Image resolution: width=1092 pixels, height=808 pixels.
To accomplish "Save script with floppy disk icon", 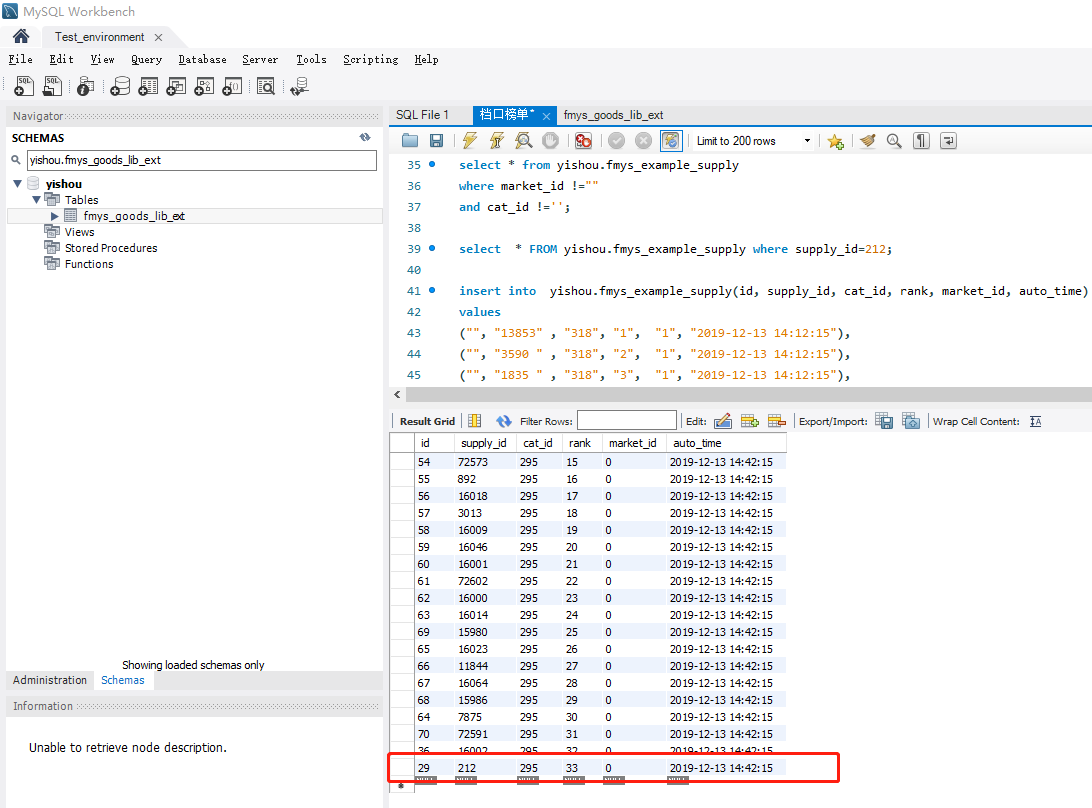I will (x=437, y=141).
